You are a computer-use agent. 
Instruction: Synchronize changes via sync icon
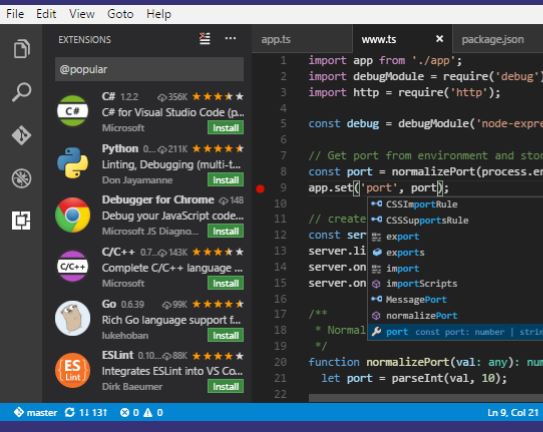tap(70, 412)
